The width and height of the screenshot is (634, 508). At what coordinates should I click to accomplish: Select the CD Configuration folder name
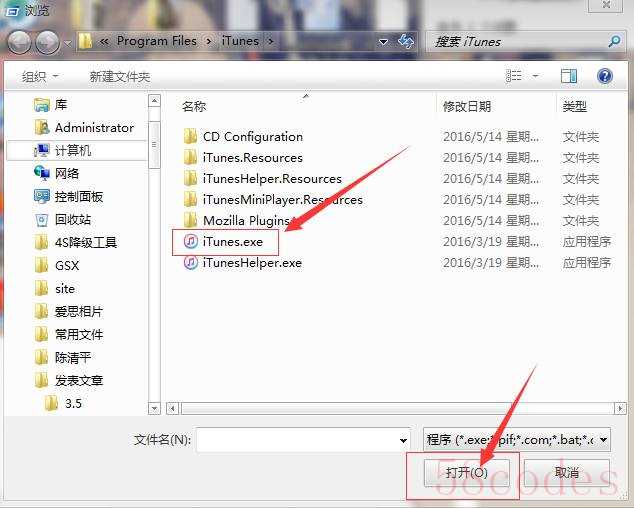point(253,137)
